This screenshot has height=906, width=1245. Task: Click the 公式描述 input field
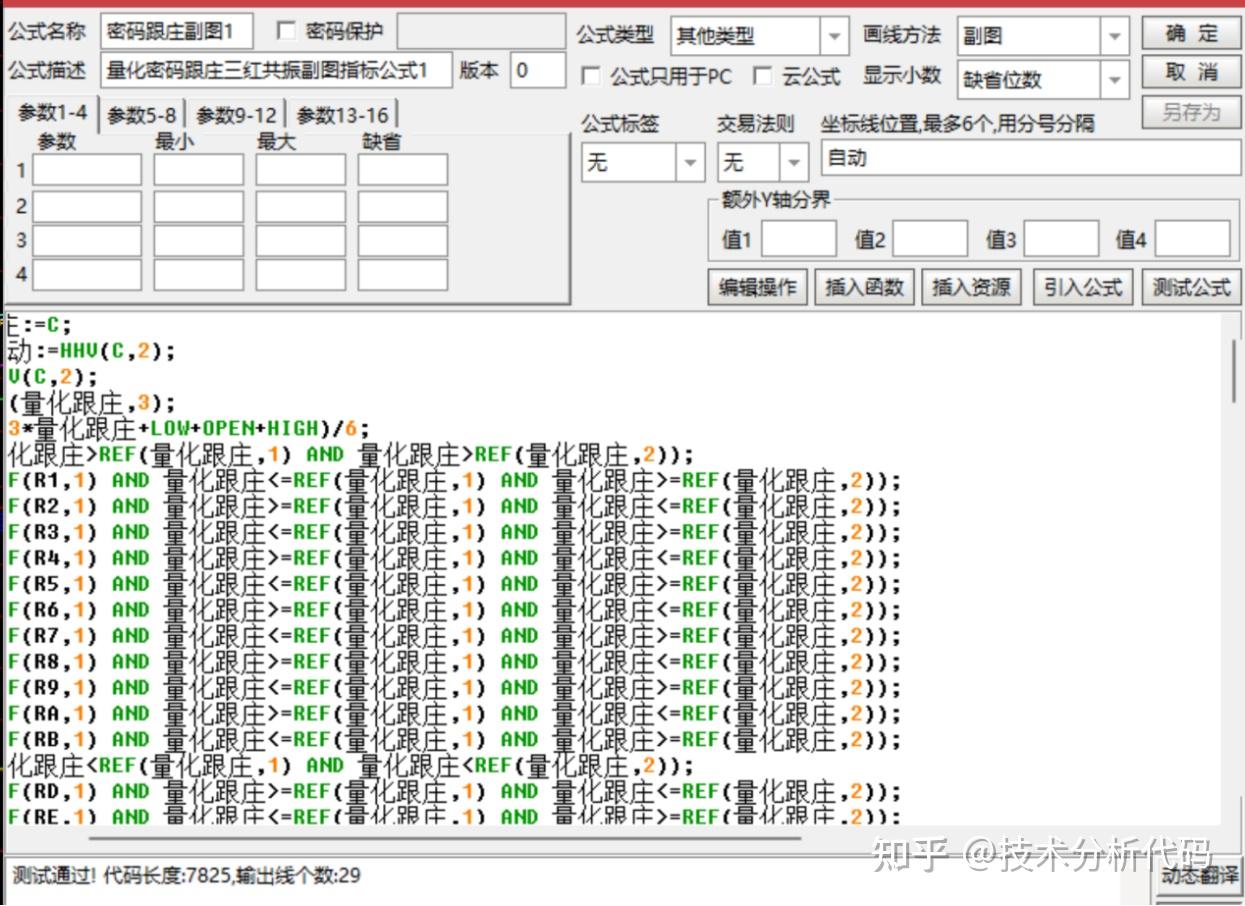click(276, 70)
